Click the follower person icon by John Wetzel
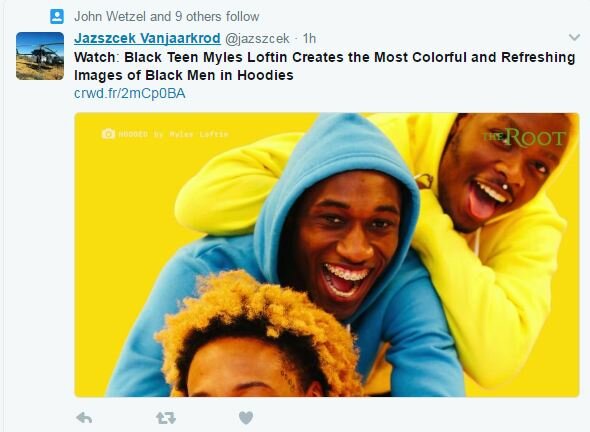The image size is (590, 432). (57, 17)
